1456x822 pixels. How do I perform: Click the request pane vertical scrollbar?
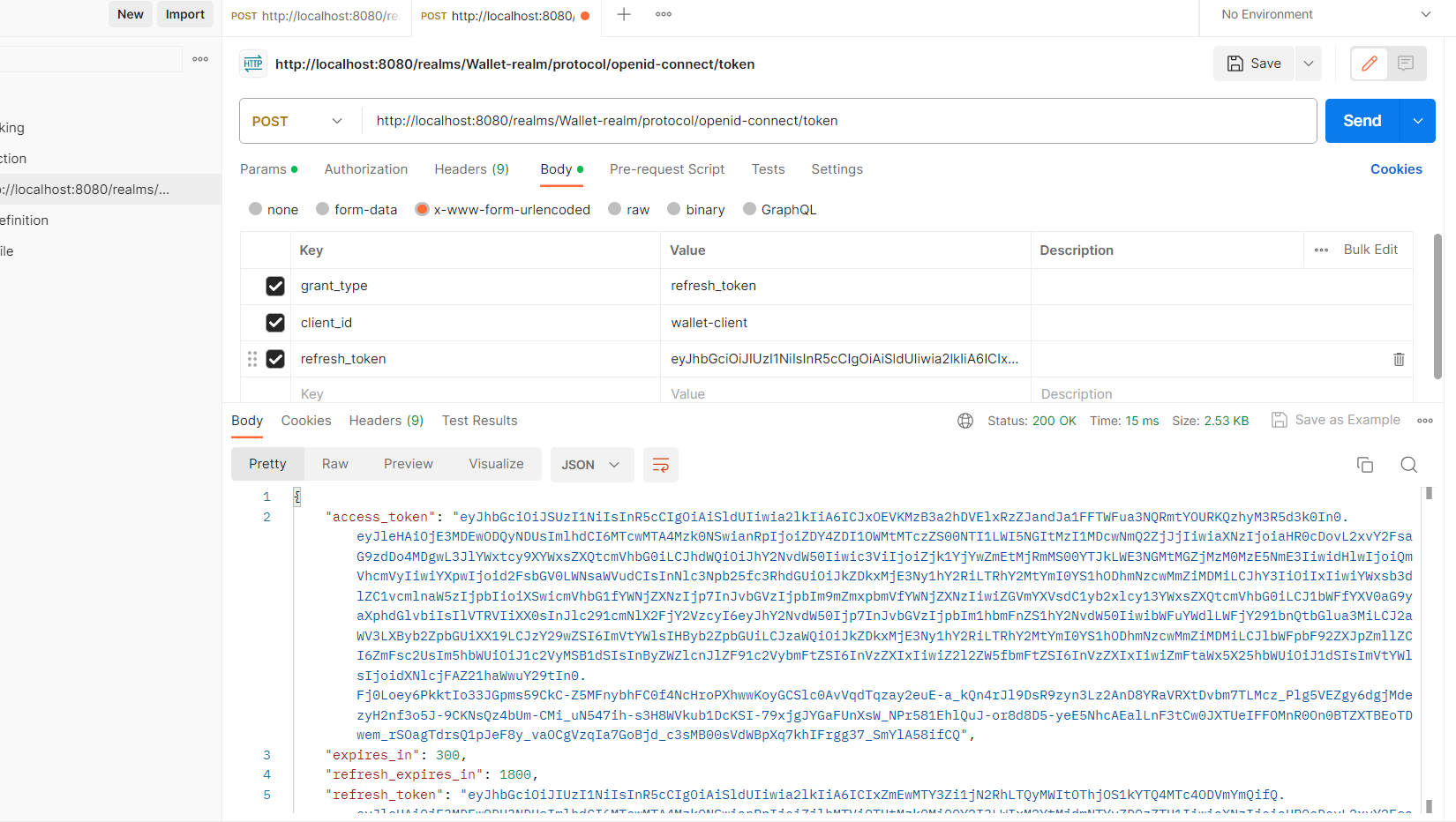tap(1437, 304)
